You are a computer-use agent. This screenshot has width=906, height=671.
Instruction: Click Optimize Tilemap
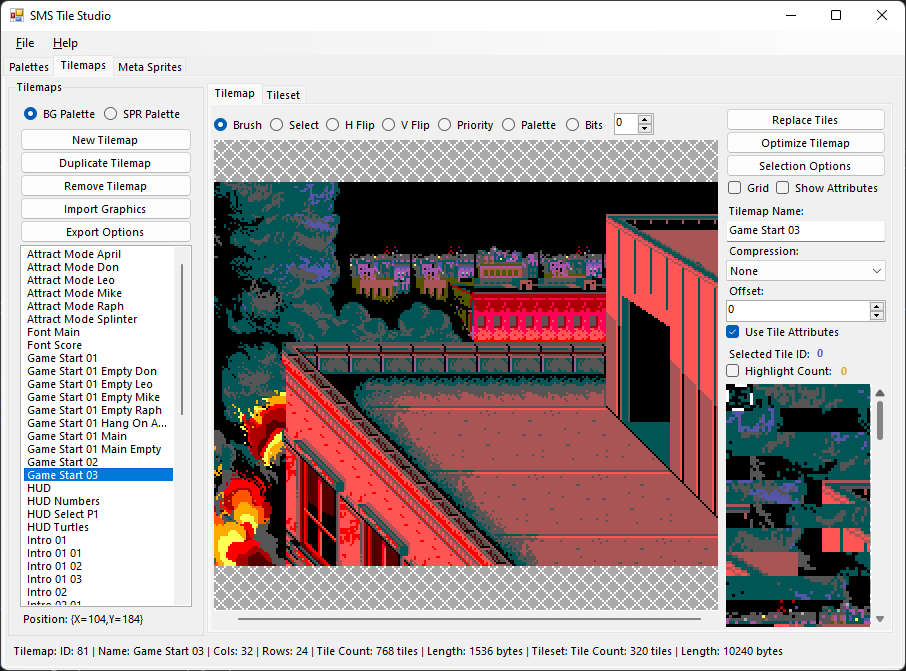click(805, 143)
